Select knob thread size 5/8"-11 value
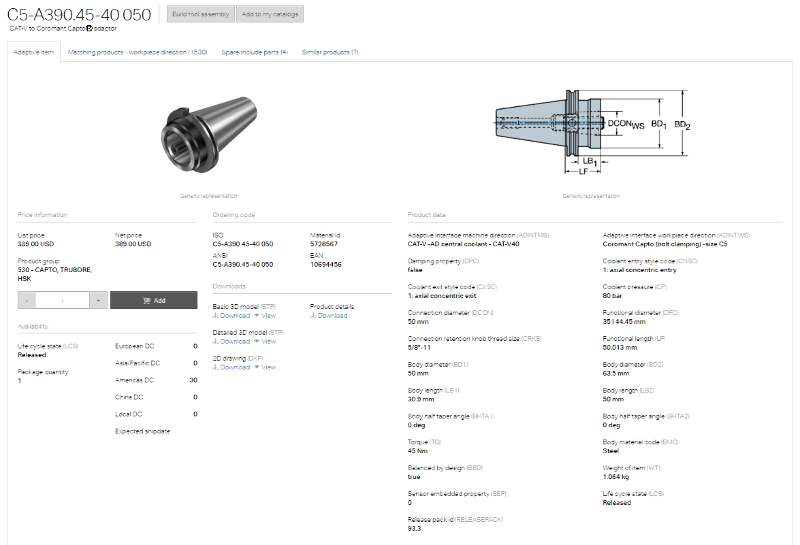The width and height of the screenshot is (800, 545). click(x=419, y=348)
